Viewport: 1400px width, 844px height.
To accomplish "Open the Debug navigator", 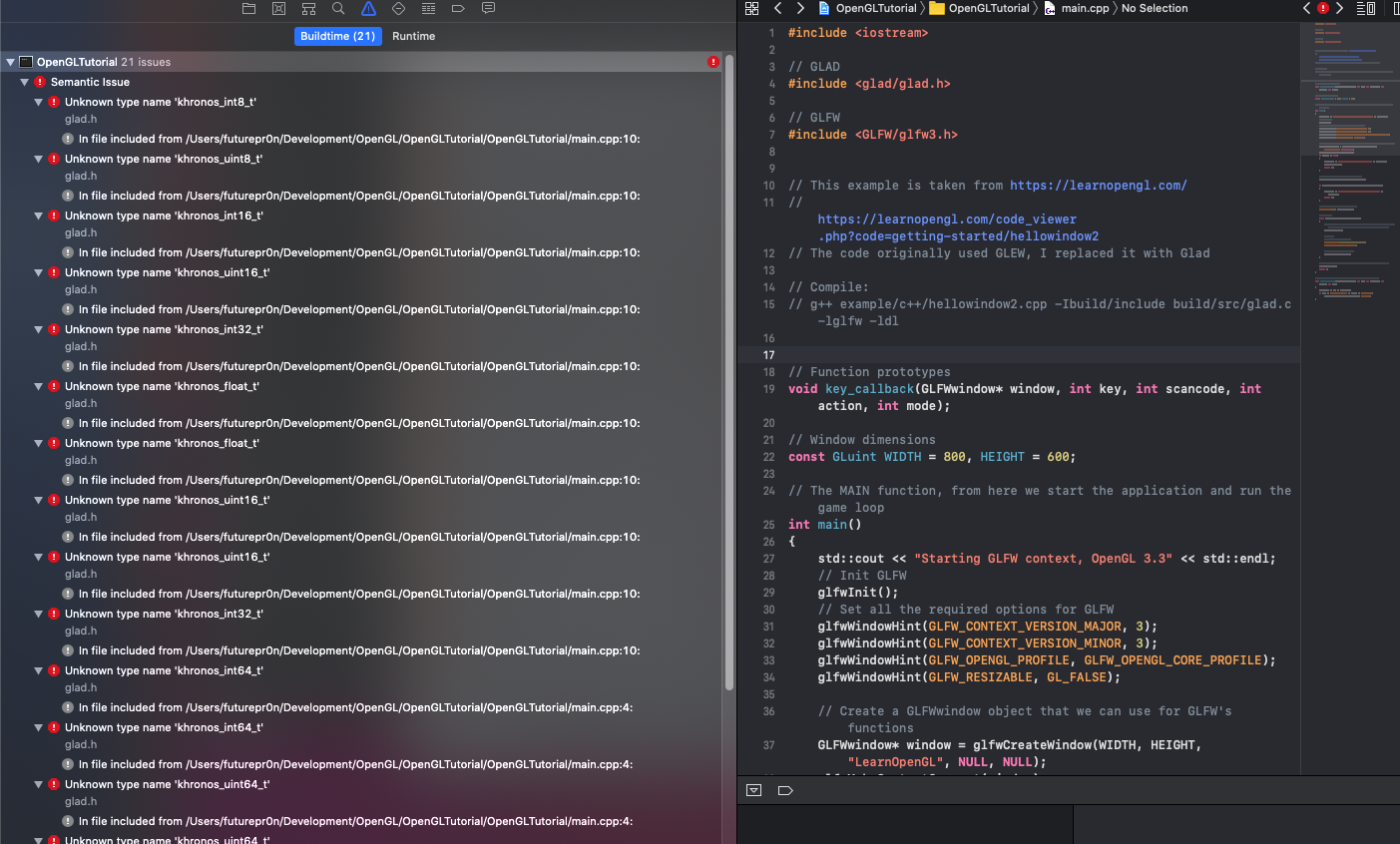I will [429, 8].
